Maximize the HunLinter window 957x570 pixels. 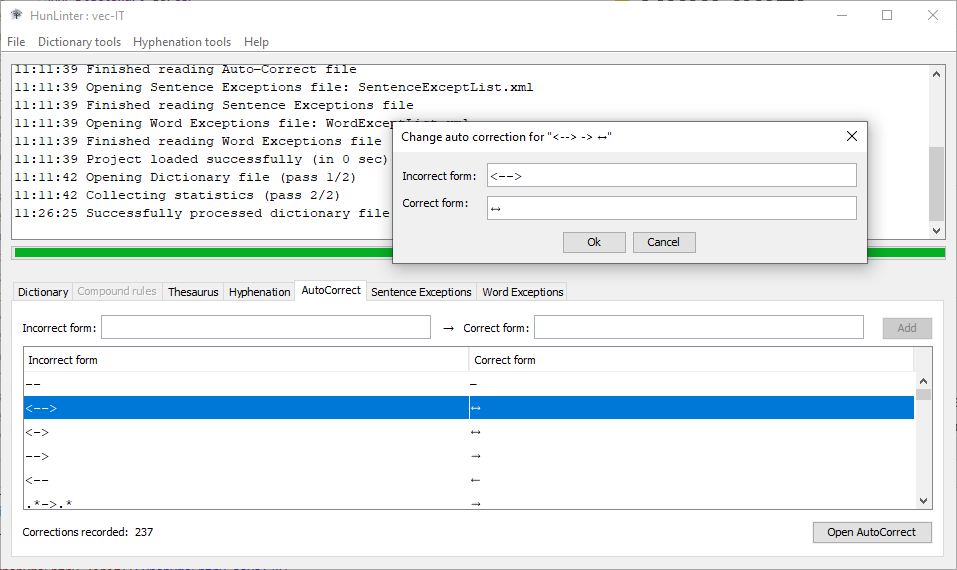pyautogui.click(x=887, y=15)
